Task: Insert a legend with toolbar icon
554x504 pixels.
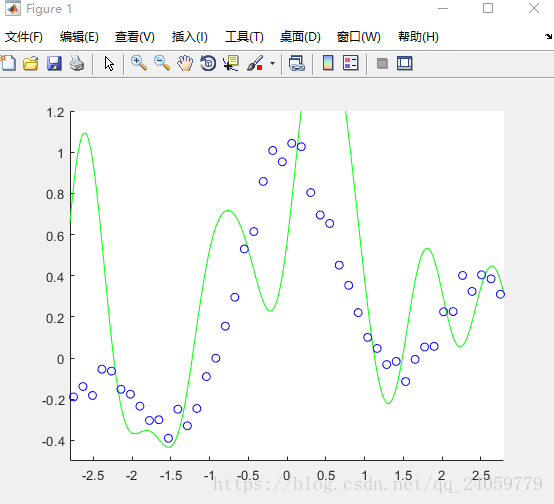Action: pos(351,64)
